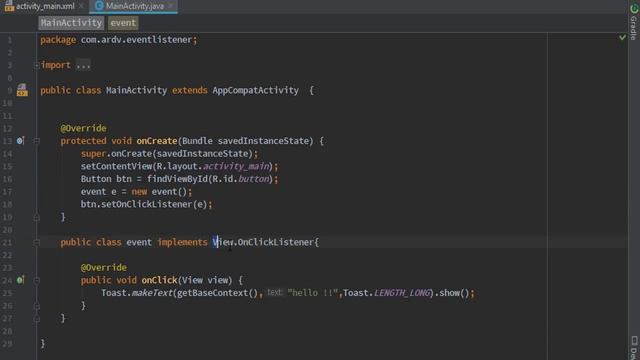Click LENGTH_LONG constant

click(x=402, y=293)
